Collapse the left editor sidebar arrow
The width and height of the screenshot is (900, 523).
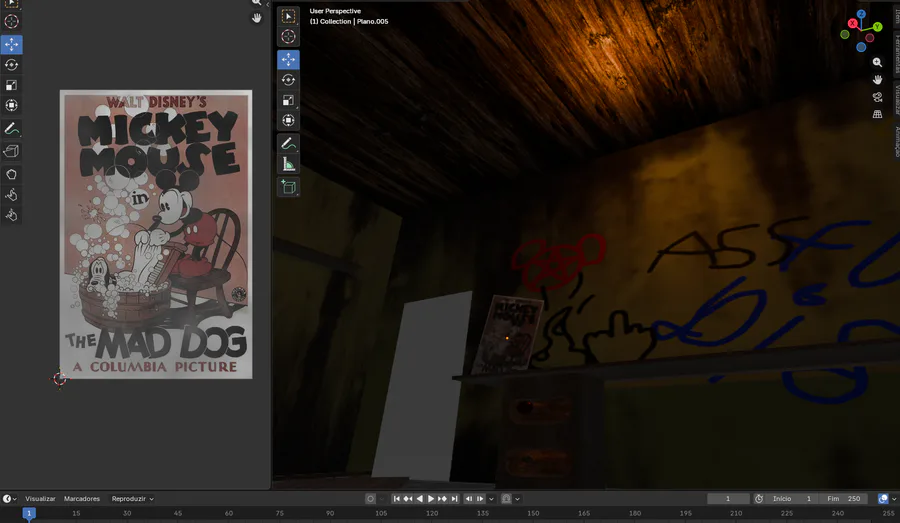pos(267,5)
